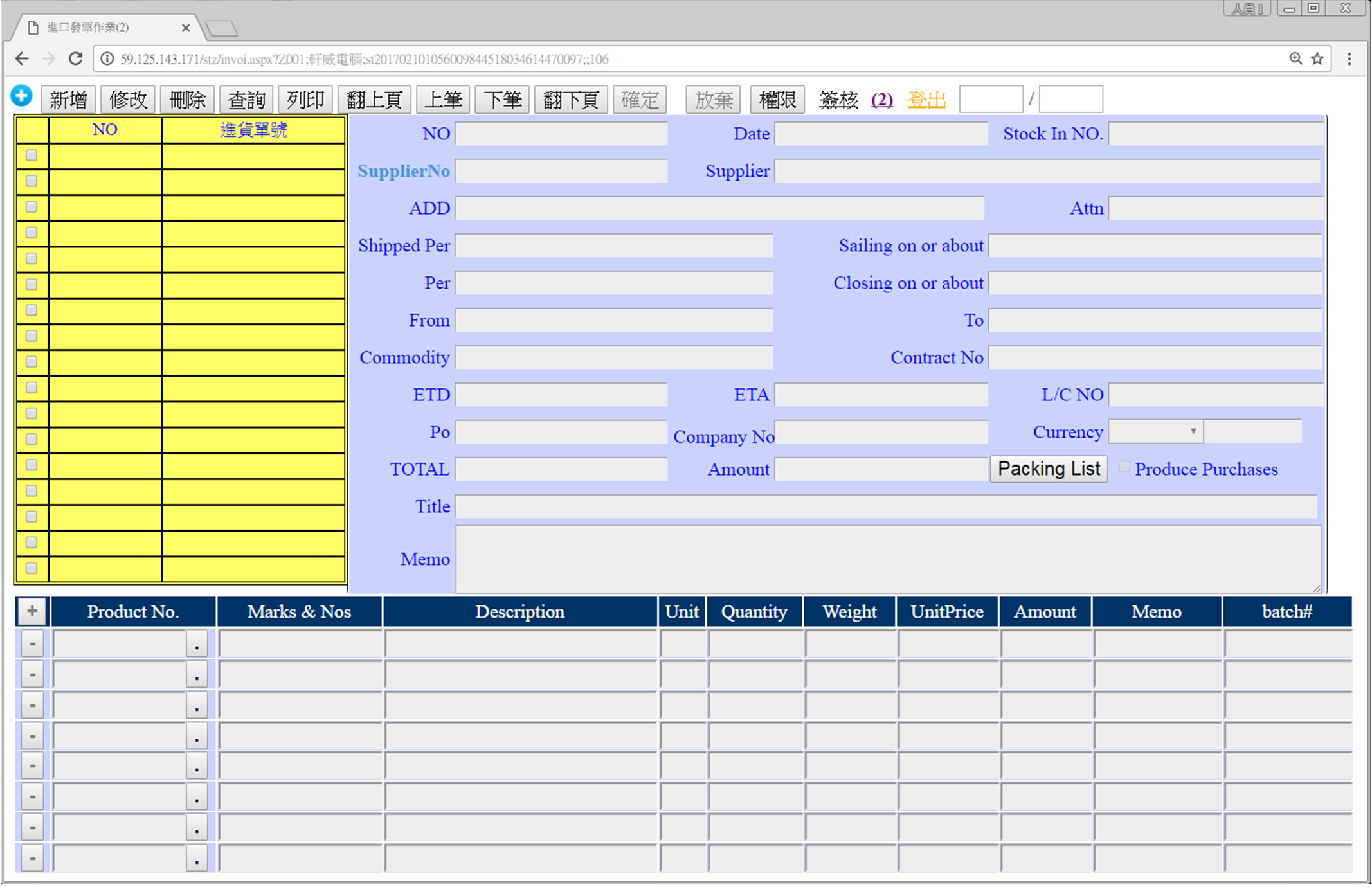The height and width of the screenshot is (887, 1372).
Task: Open the (2) pending sign-off link
Action: pyautogui.click(x=881, y=100)
